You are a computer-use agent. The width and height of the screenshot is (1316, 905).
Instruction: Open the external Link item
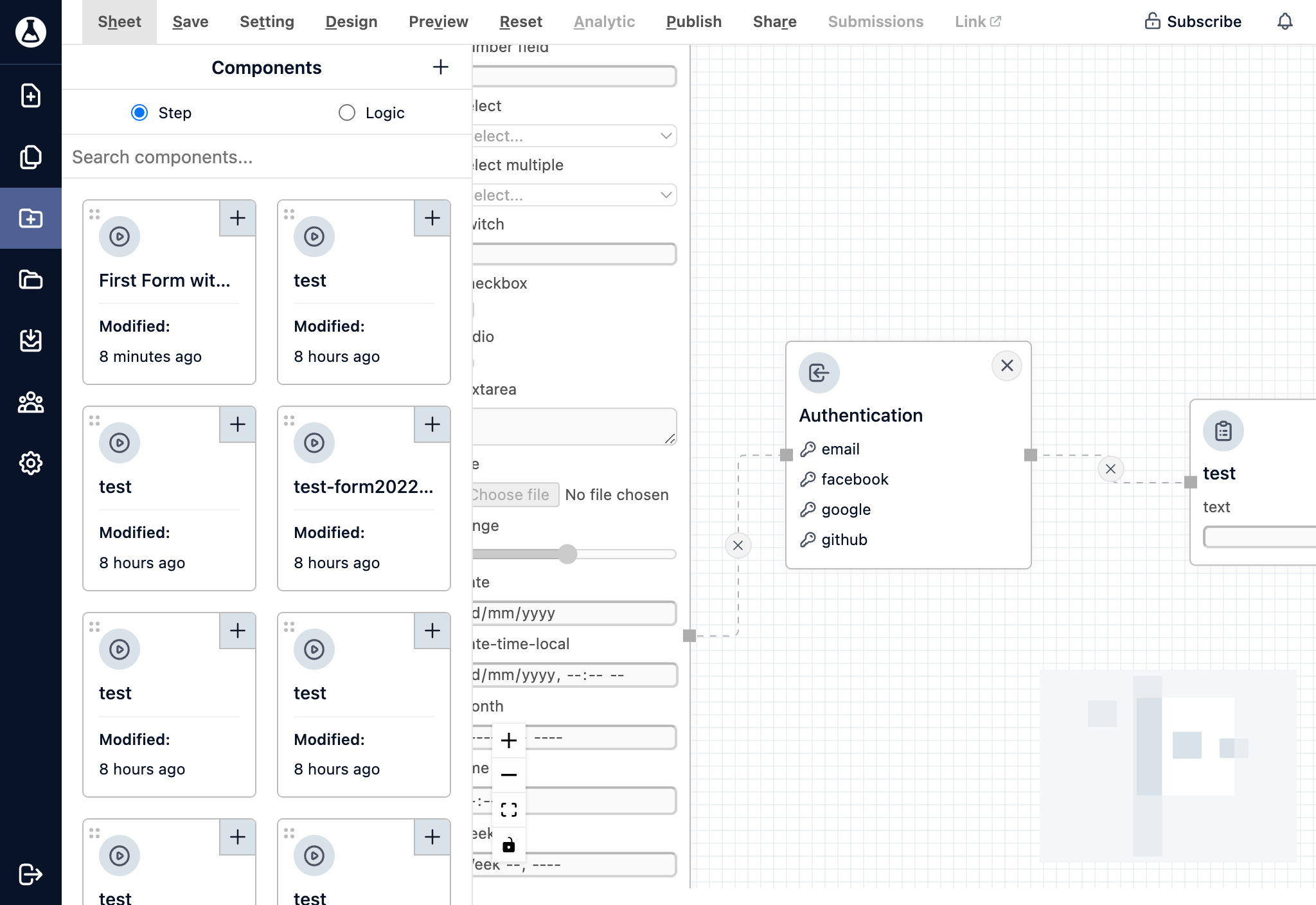(978, 22)
